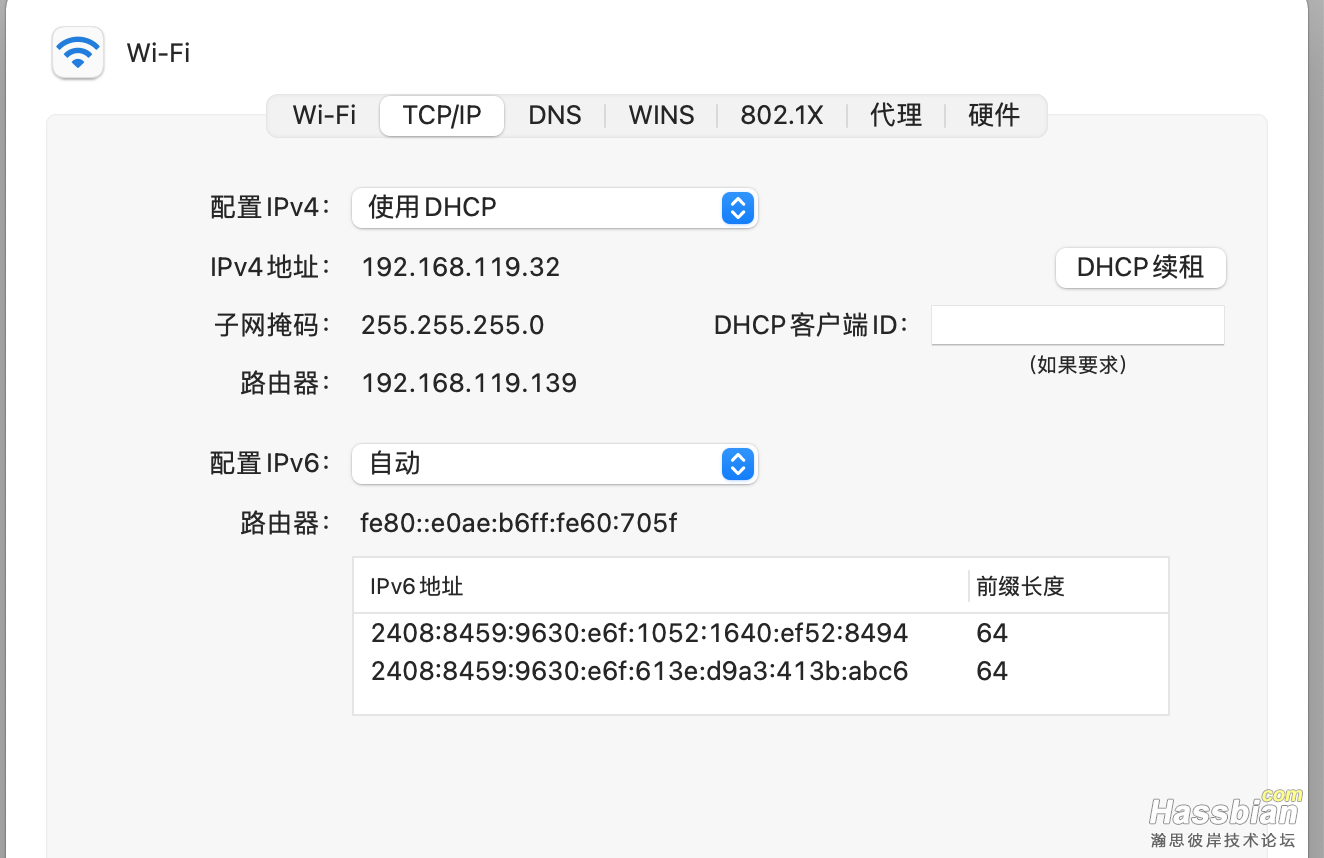Click the router address 192.168.119.139
The image size is (1324, 858).
point(469,383)
